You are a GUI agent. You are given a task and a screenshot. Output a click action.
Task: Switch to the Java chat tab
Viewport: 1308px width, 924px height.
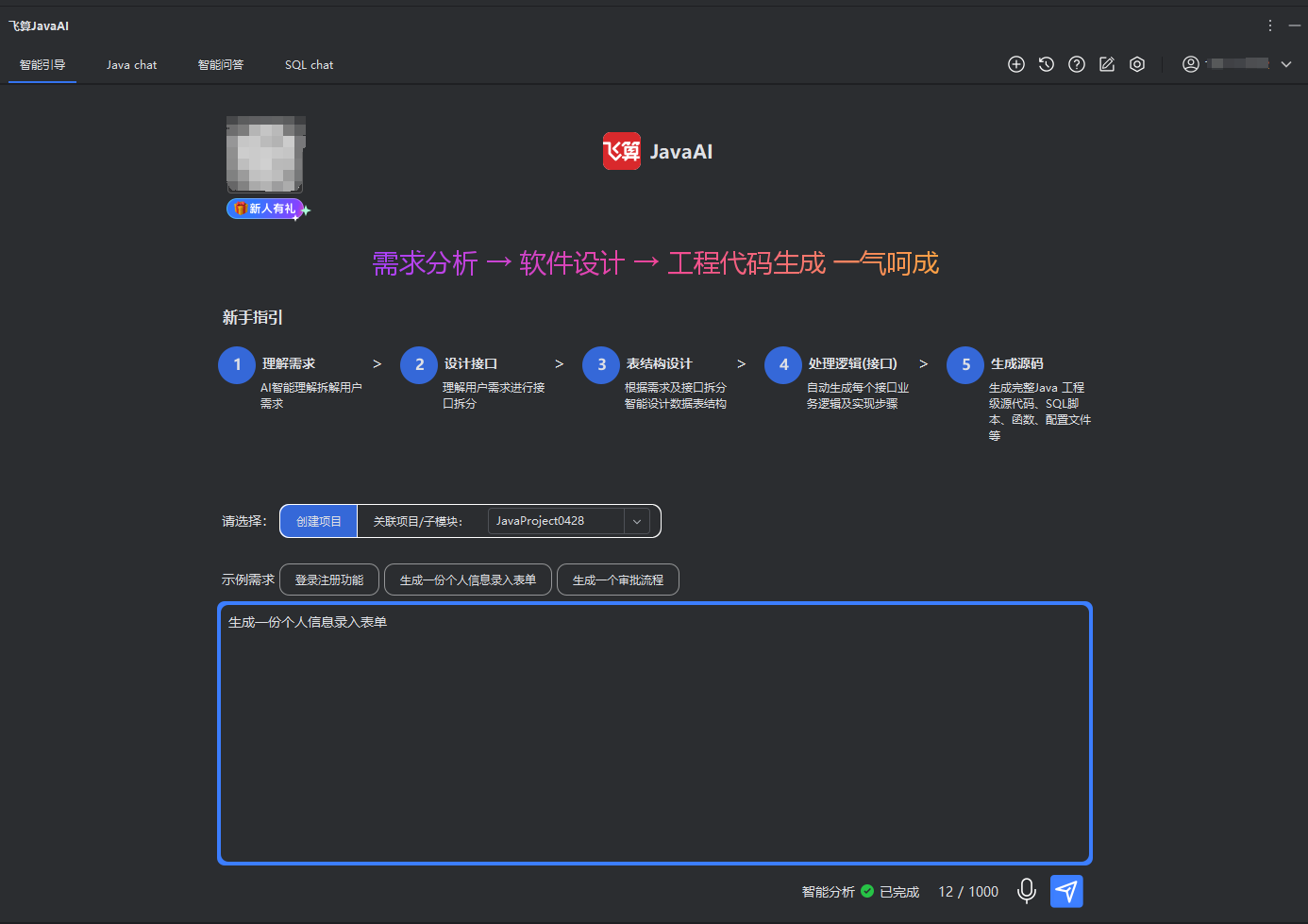[x=132, y=65]
